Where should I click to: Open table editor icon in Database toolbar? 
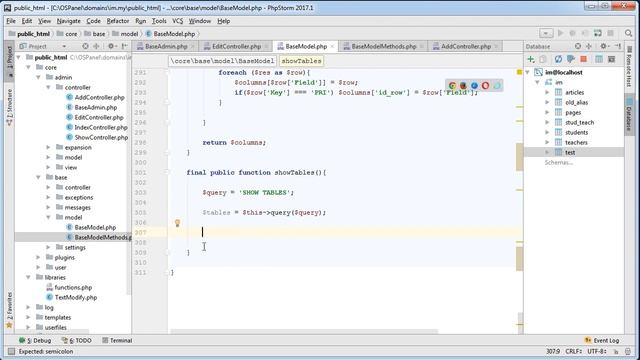(599, 60)
